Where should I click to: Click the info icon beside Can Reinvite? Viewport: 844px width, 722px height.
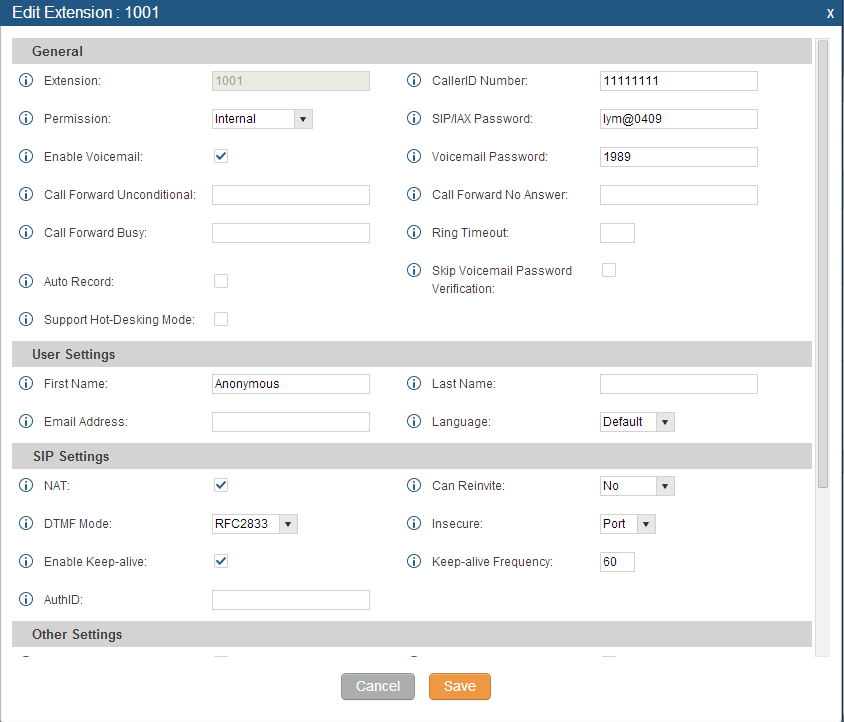414,486
